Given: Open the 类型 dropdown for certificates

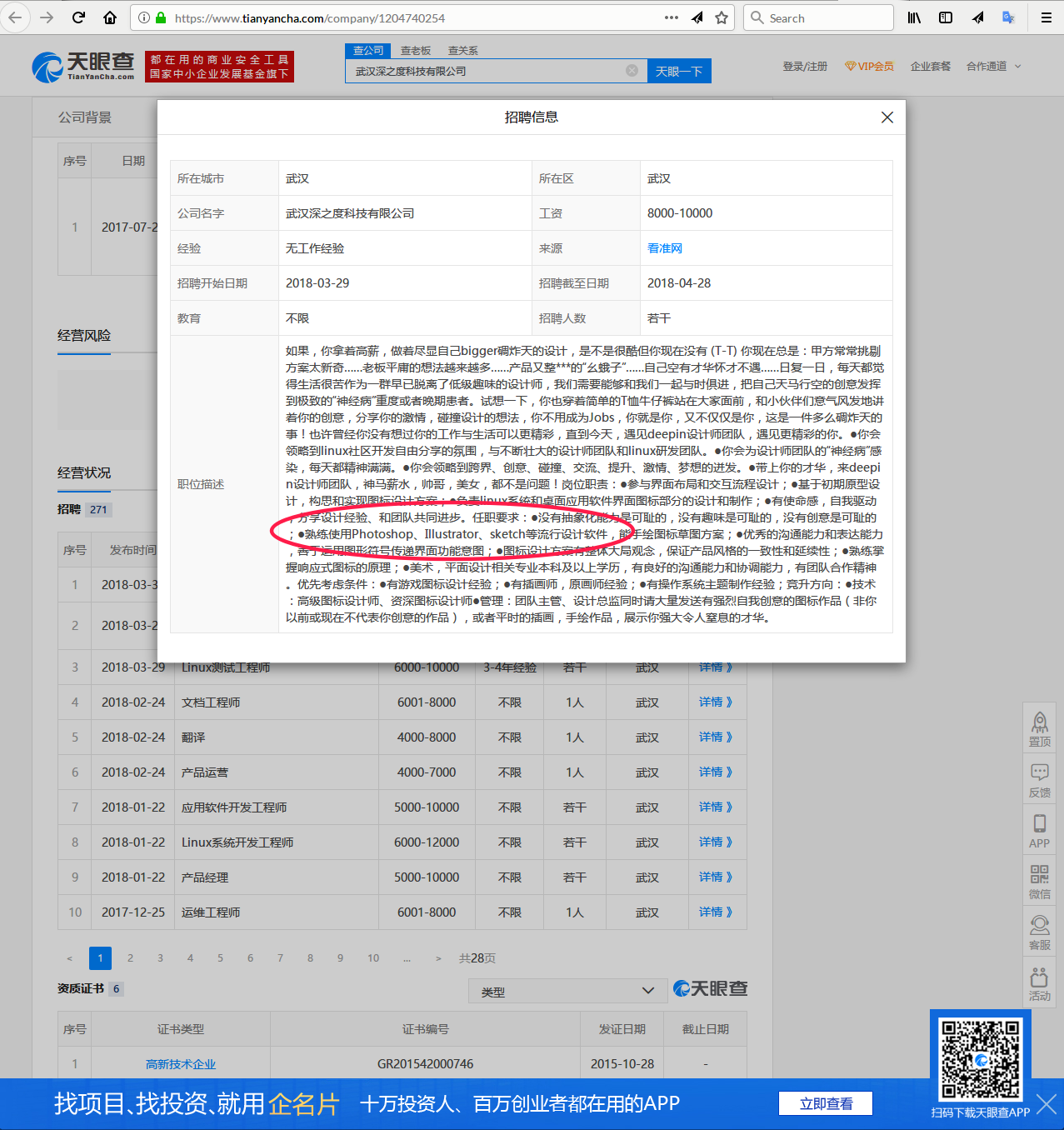Looking at the screenshot, I should (x=567, y=991).
